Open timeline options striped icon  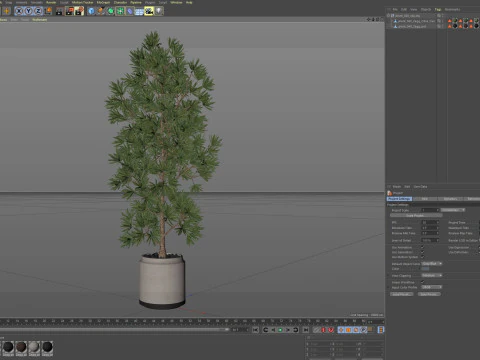coord(381,330)
